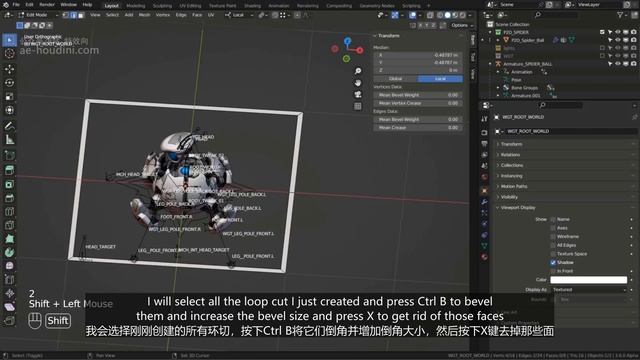The width and height of the screenshot is (640, 360).
Task: Select the Scale tool
Action: [9, 97]
